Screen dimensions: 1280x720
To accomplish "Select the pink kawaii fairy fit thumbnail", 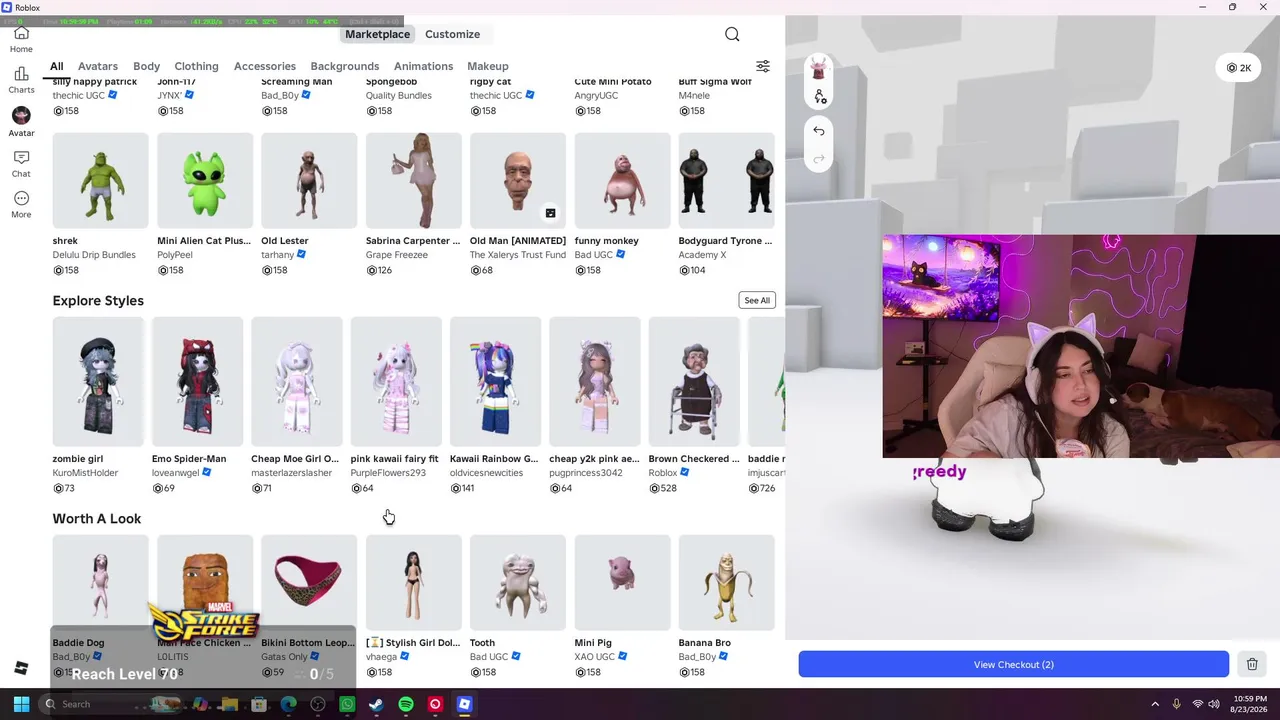I will (396, 381).
